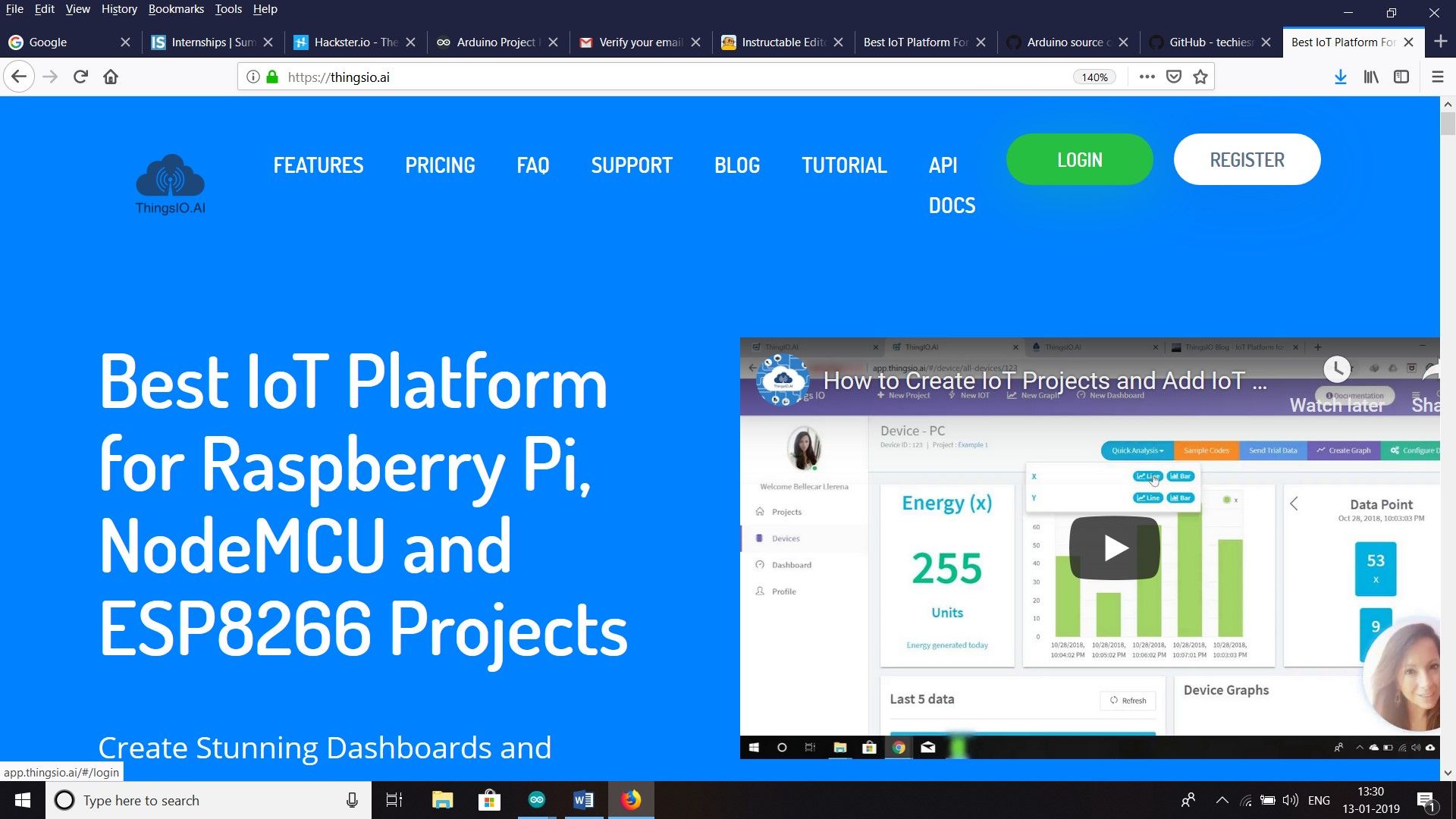Open the Firefox hamburger menu
Image resolution: width=1456 pixels, height=819 pixels.
click(1437, 76)
